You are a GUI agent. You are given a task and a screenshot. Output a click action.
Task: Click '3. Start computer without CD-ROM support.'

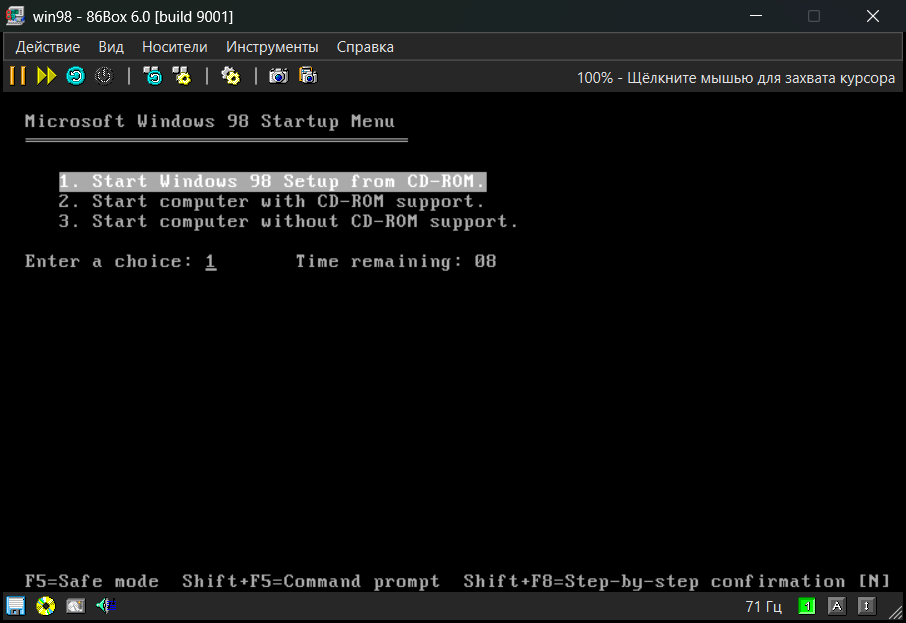[288, 221]
